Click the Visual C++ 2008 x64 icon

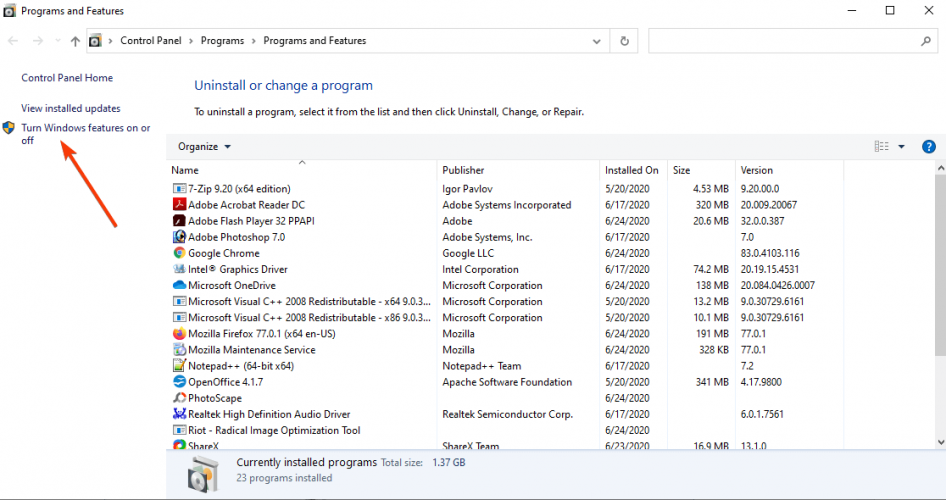coord(179,302)
